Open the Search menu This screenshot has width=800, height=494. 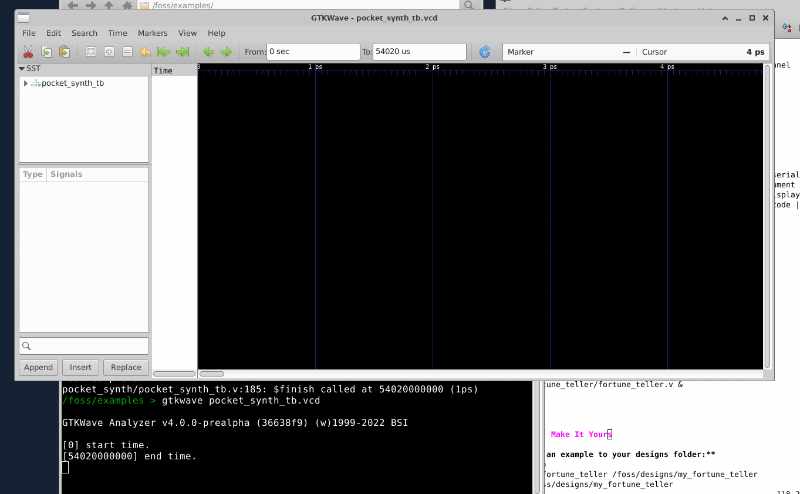84,33
